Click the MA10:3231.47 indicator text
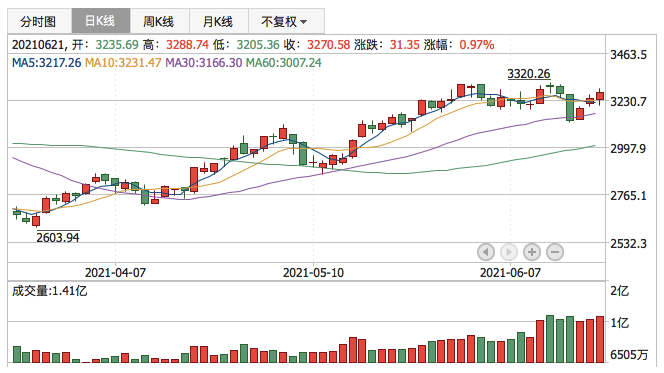This screenshot has width=664, height=373. (x=123, y=63)
